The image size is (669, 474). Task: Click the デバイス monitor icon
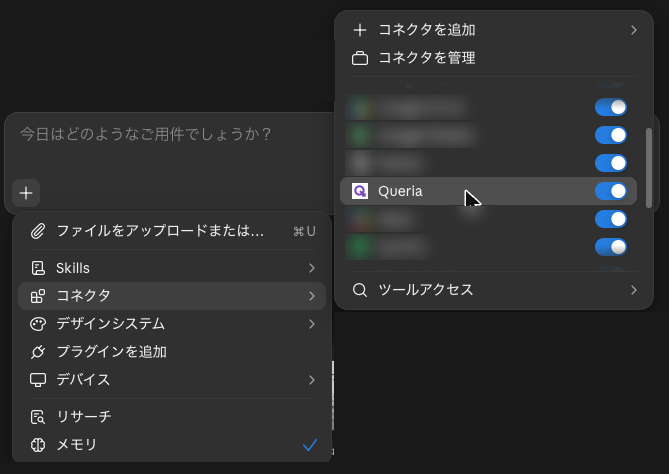(x=38, y=380)
